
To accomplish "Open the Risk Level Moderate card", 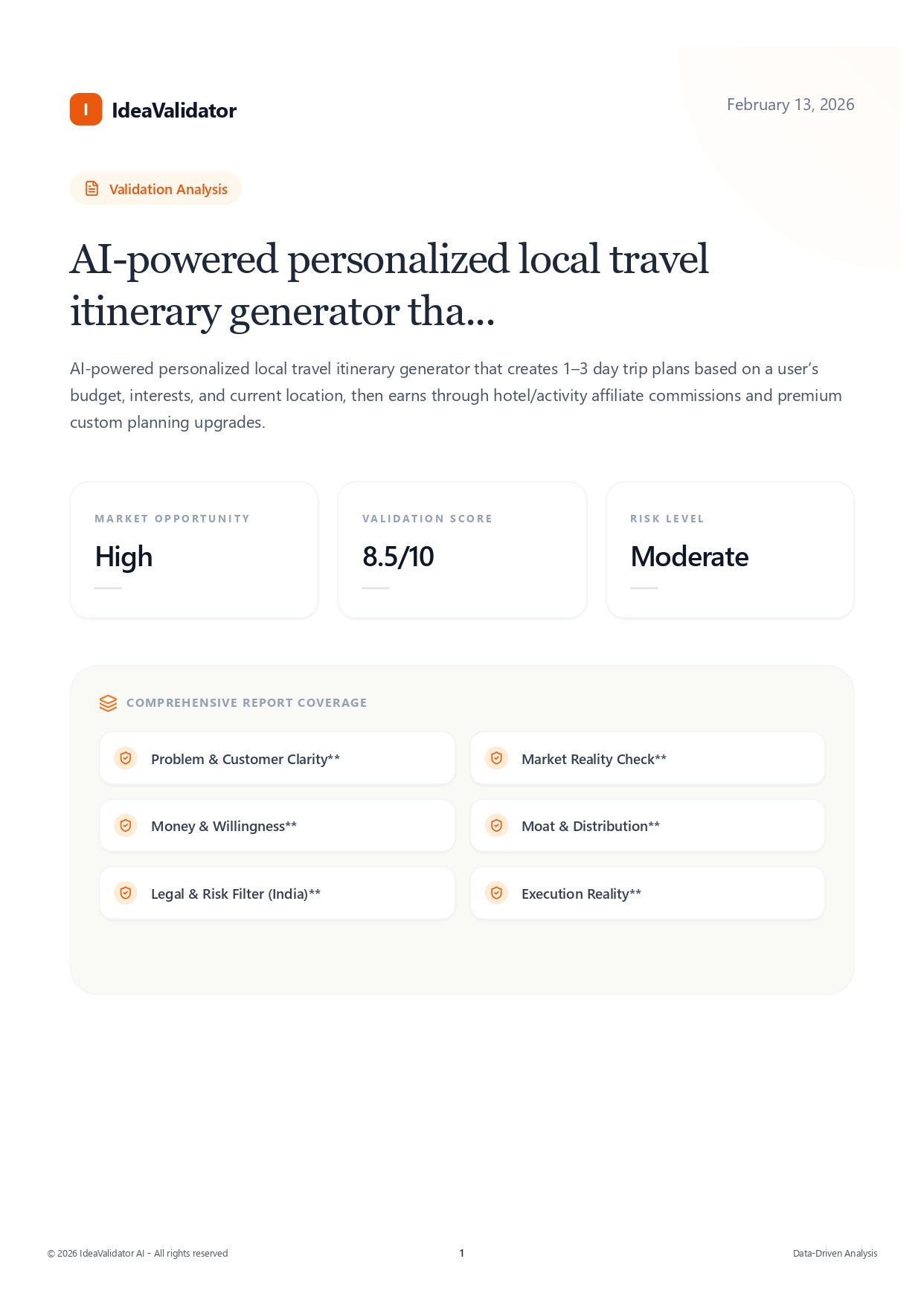I will pos(730,550).
